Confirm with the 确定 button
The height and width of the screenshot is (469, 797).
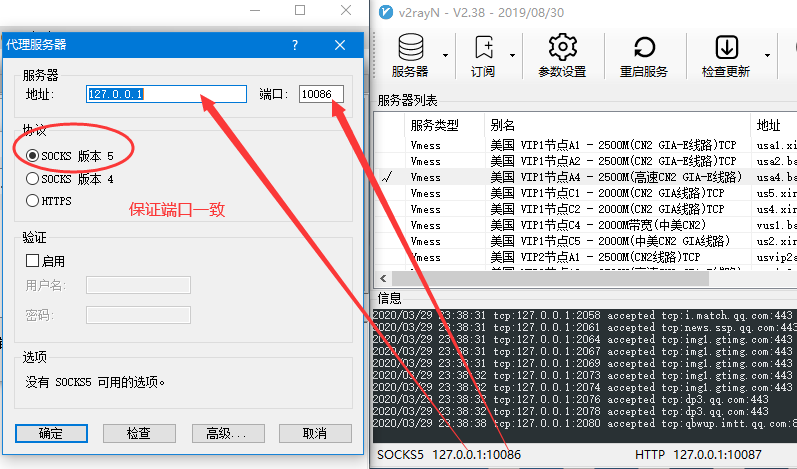coord(51,433)
